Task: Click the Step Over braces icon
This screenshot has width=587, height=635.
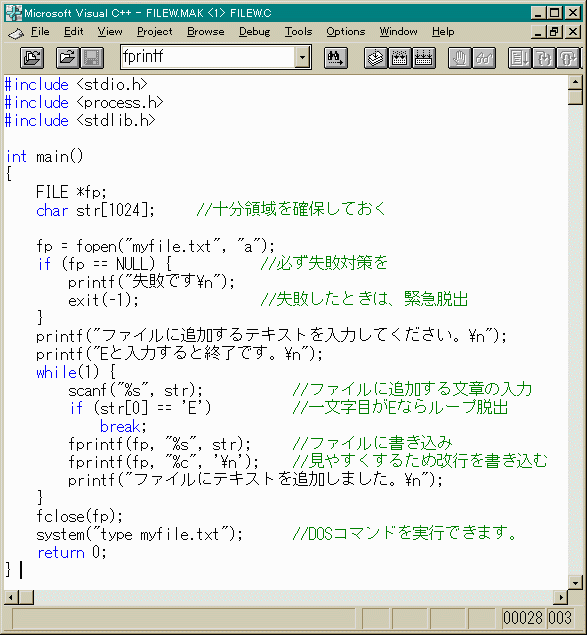Action: coord(568,58)
